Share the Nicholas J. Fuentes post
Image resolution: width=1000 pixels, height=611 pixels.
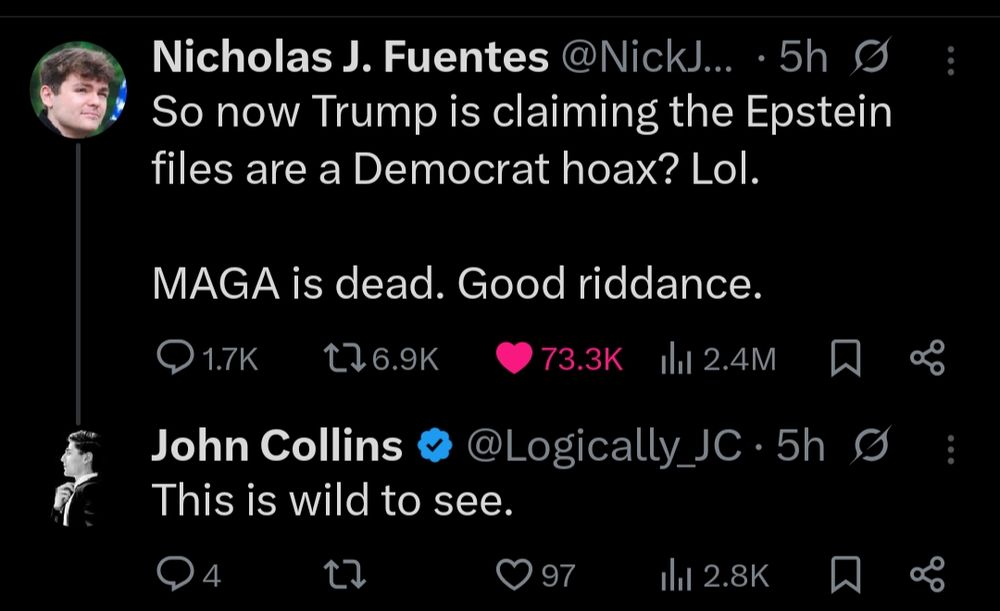tap(927, 359)
